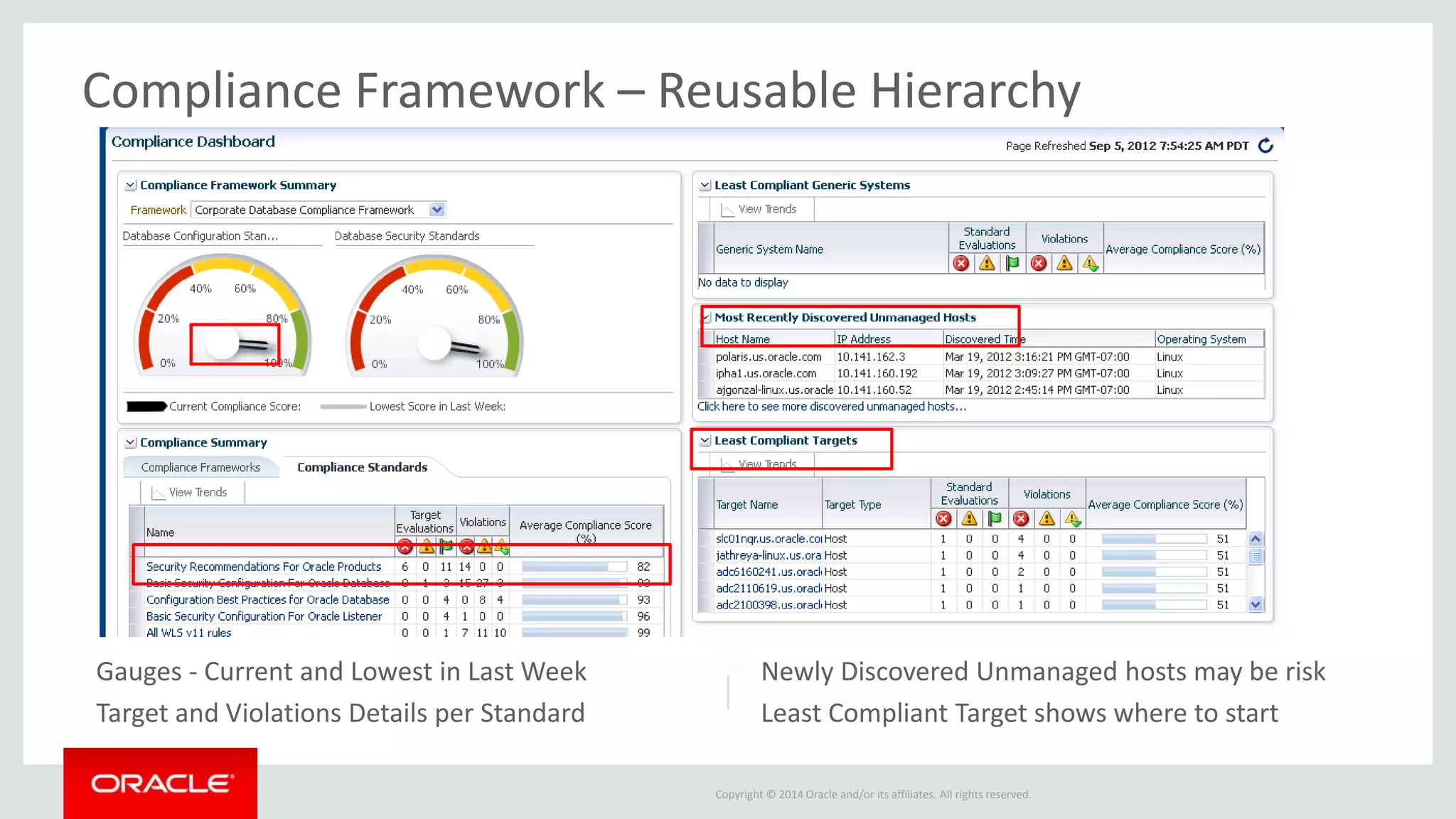Open All WLS v11 rules standard
1456x819 pixels.
click(x=188, y=633)
